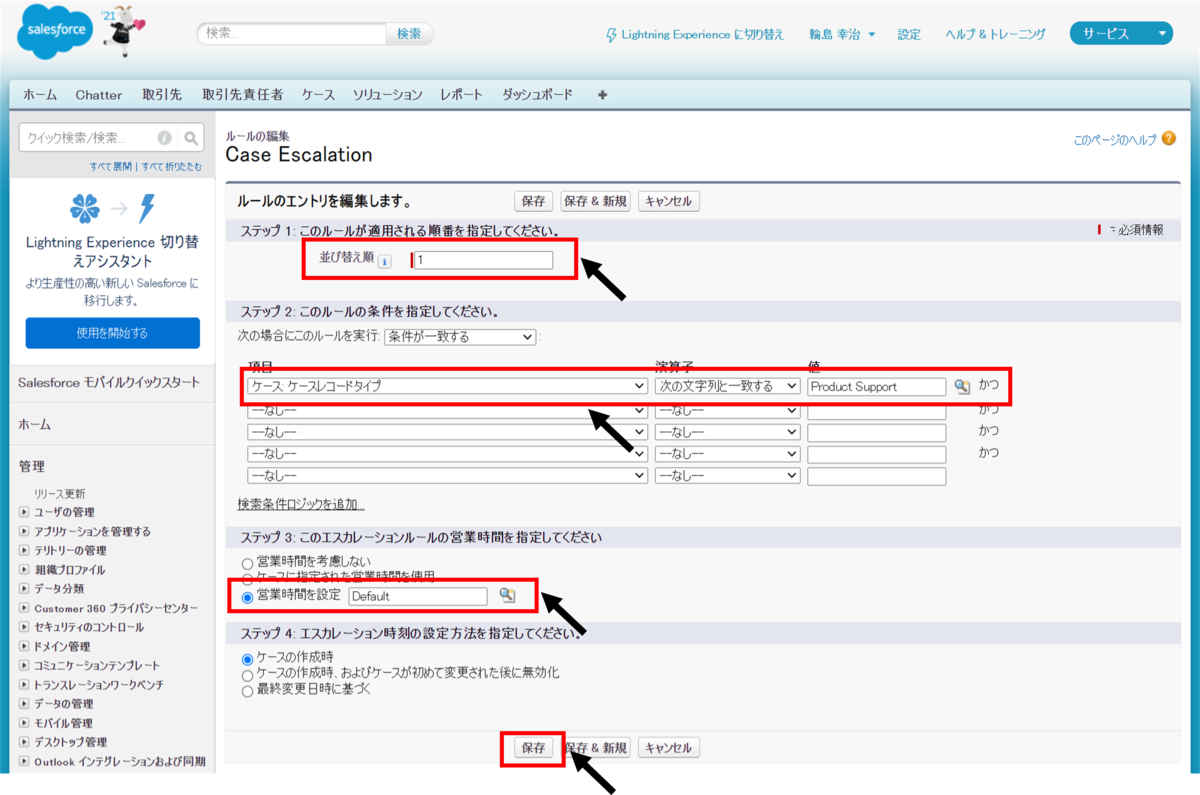Click the Salesforce cloud logo

point(56,33)
